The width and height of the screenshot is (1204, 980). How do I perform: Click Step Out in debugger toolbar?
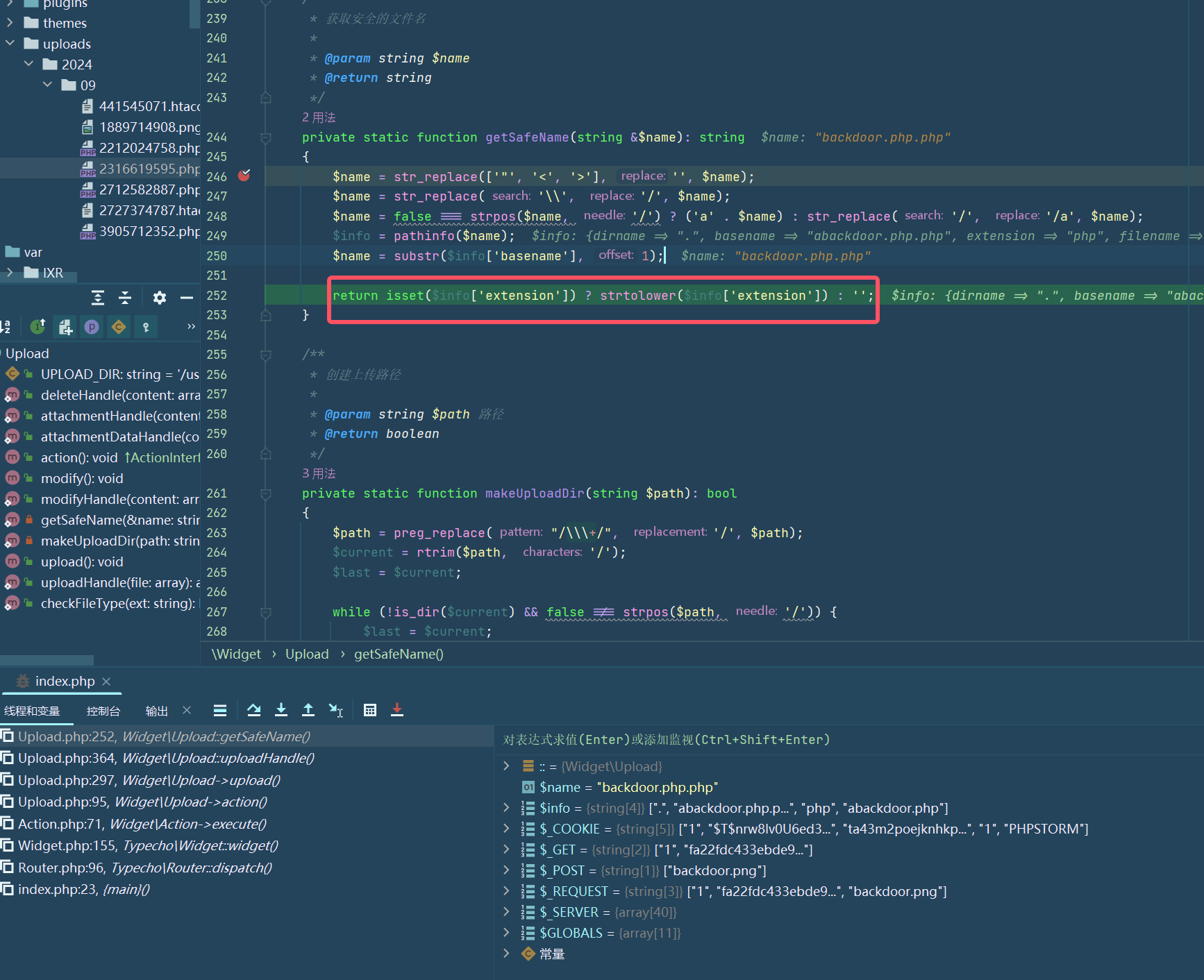point(308,710)
